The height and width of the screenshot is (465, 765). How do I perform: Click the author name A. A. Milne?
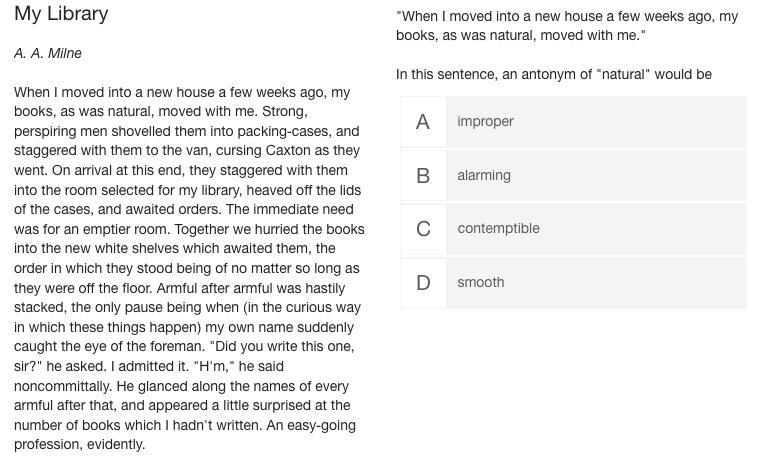[48, 53]
